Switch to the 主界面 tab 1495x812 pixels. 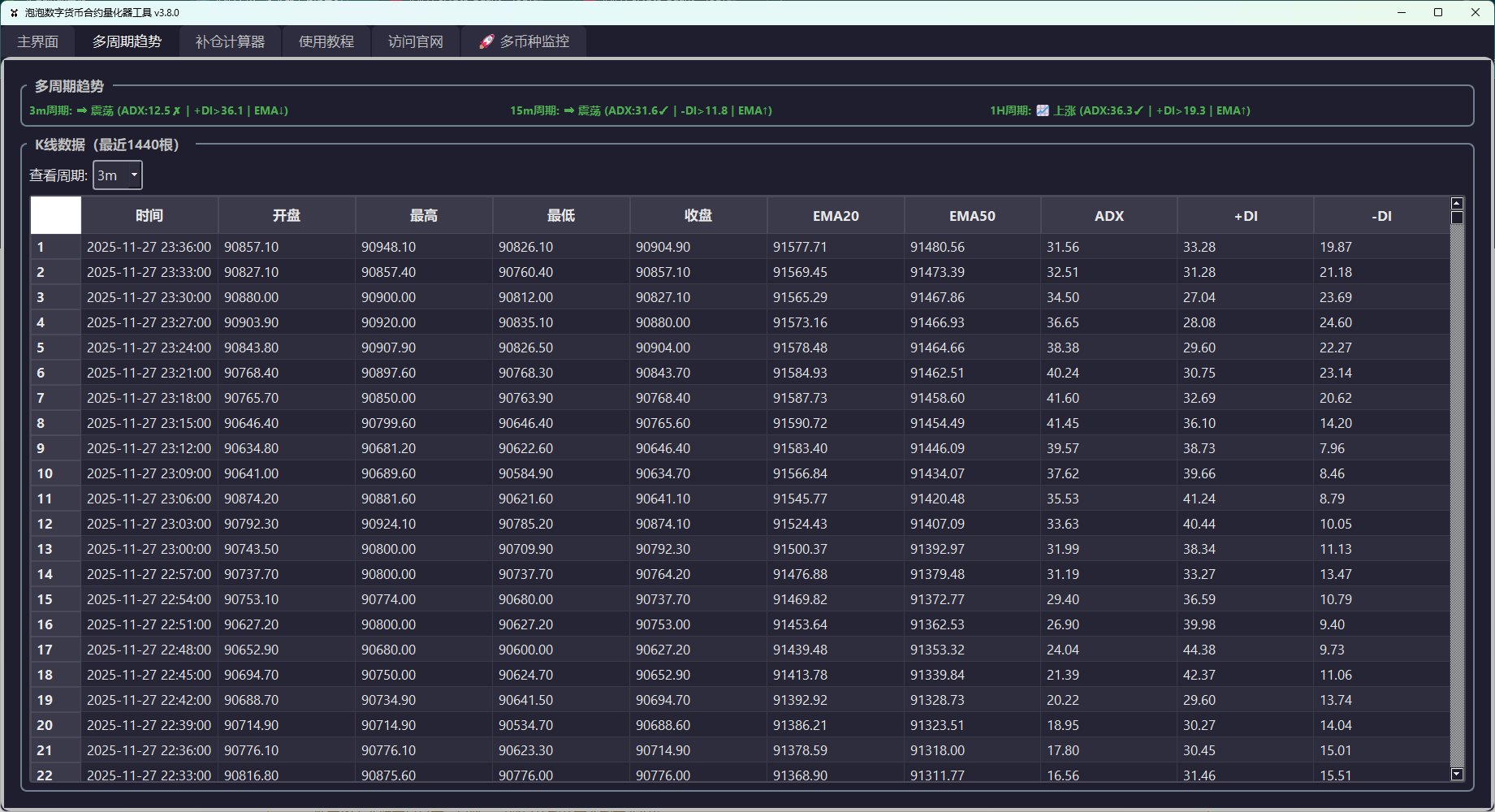[38, 41]
